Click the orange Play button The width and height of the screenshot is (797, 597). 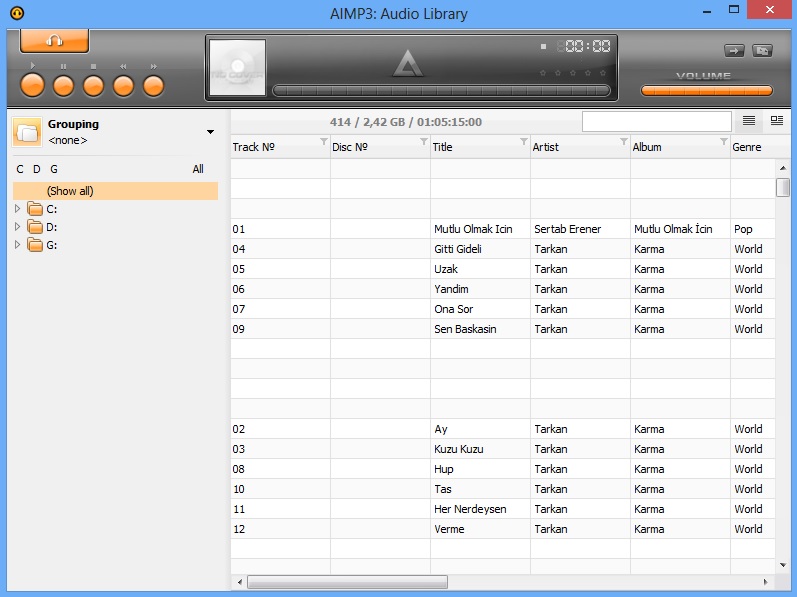(32, 85)
